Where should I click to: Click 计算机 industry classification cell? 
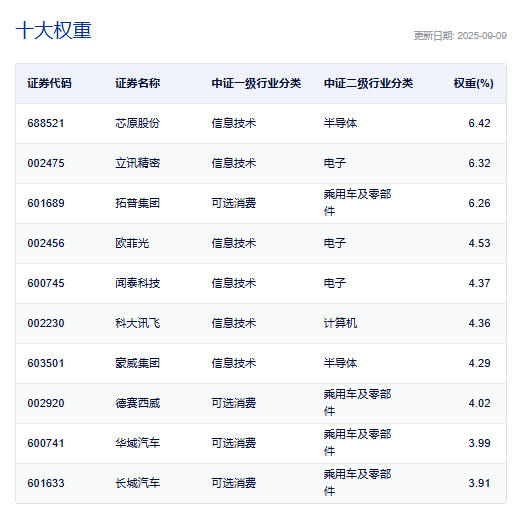[340, 323]
